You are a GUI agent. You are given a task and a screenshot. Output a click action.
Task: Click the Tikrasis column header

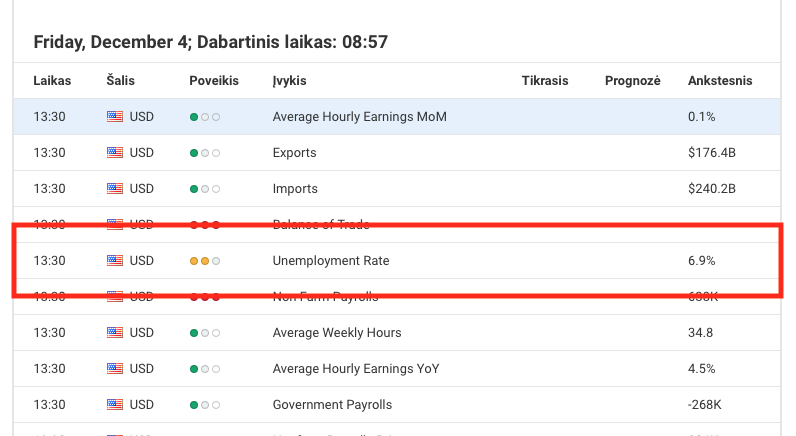[545, 81]
